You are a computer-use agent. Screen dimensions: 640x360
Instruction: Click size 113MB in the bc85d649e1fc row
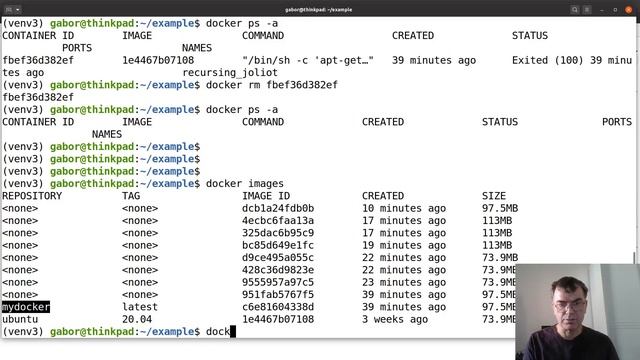point(497,245)
